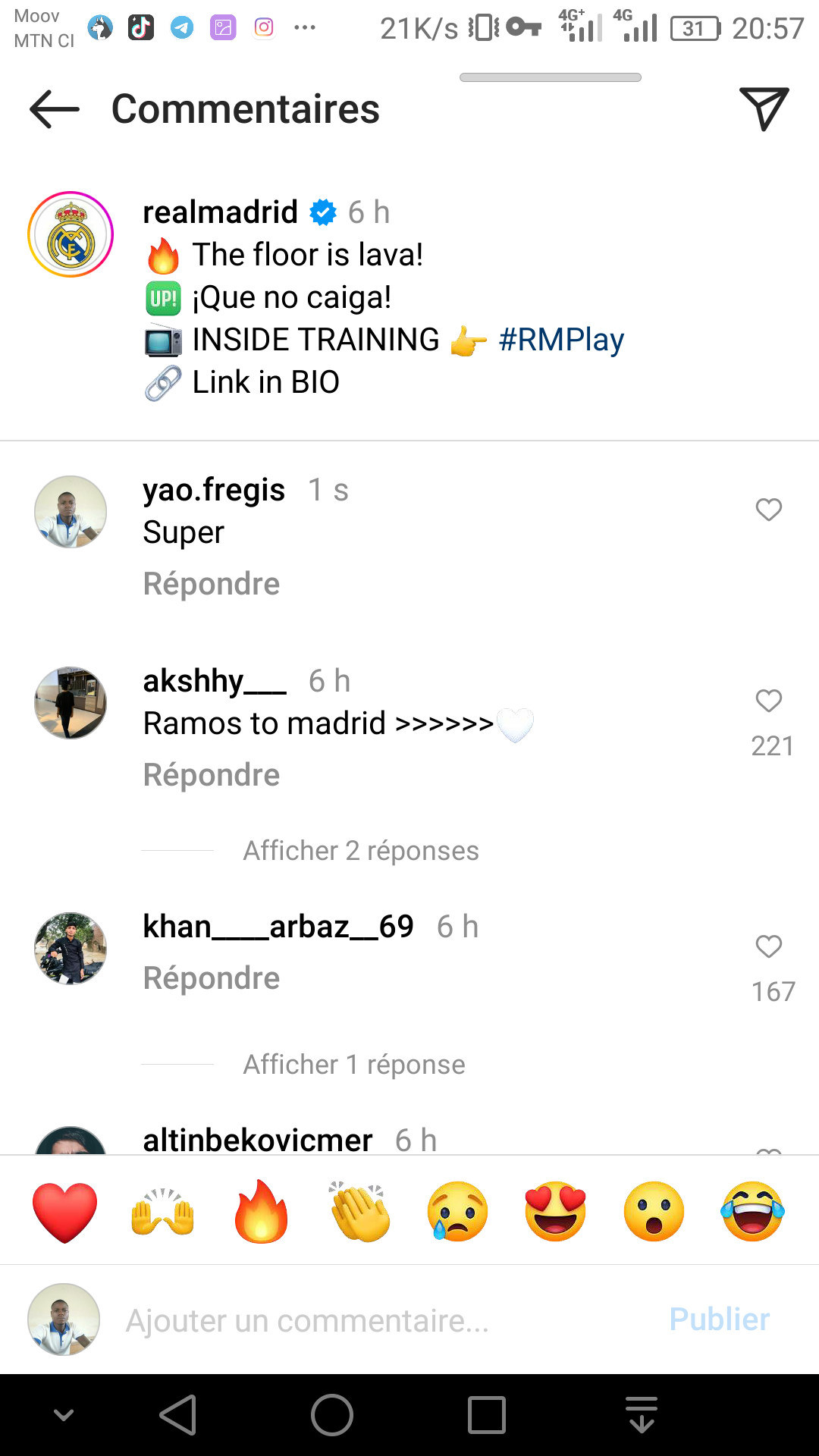Viewport: 819px width, 1456px height.
Task: Insert the heart-eyes face emoji
Action: [x=556, y=1212]
